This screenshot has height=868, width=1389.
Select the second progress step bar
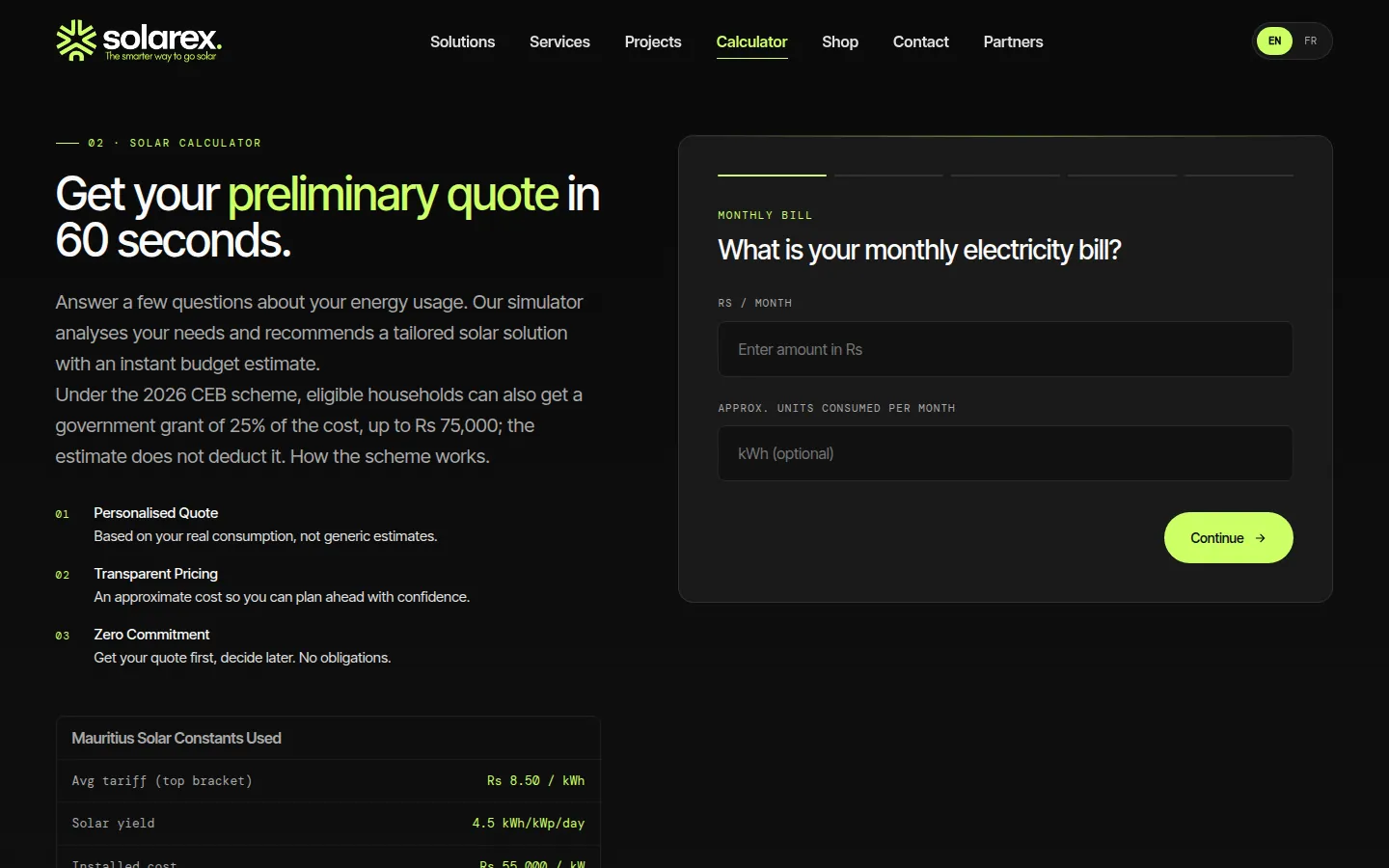(x=888, y=176)
